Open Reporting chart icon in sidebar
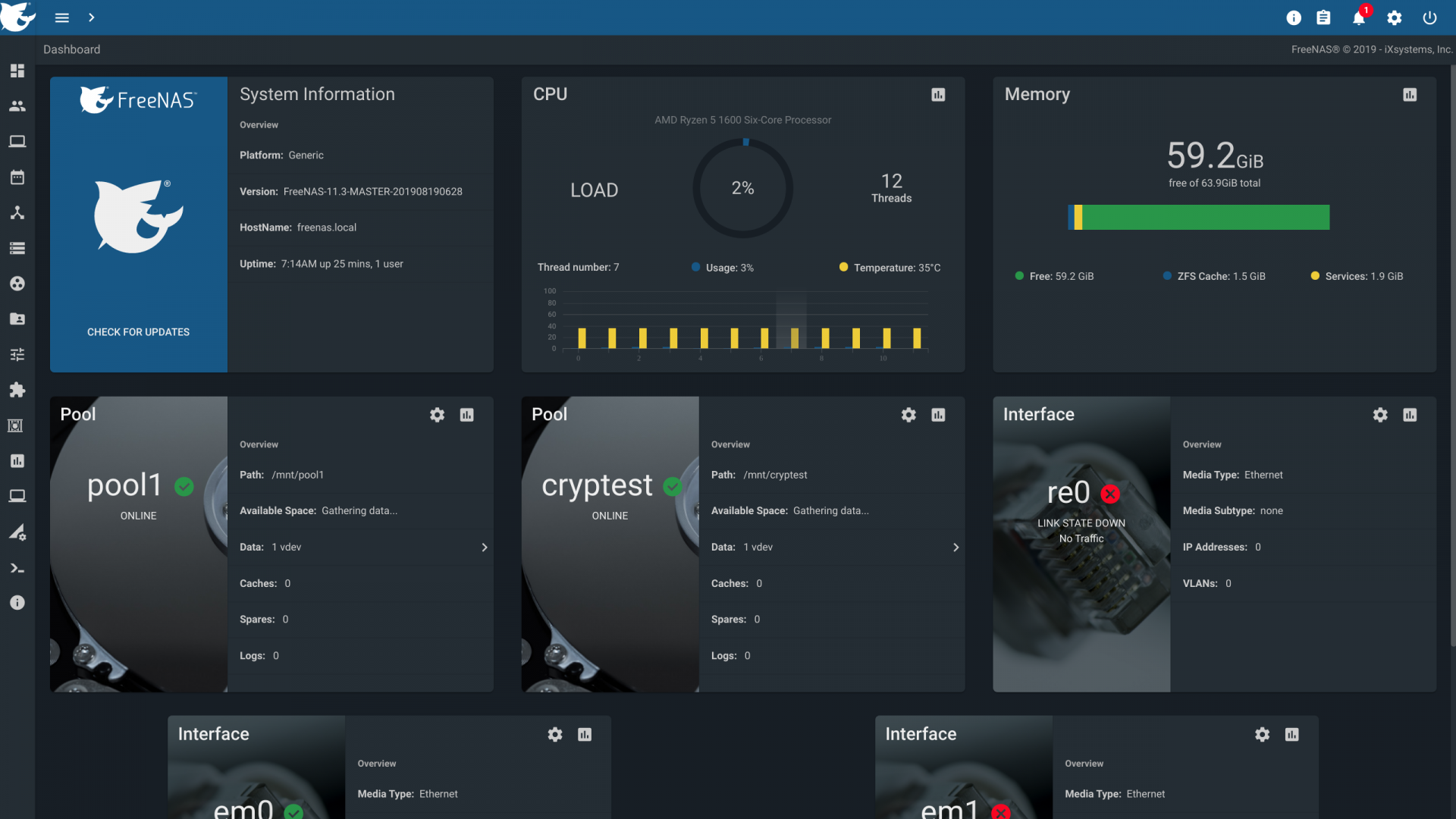The height and width of the screenshot is (819, 1456). pos(17,461)
